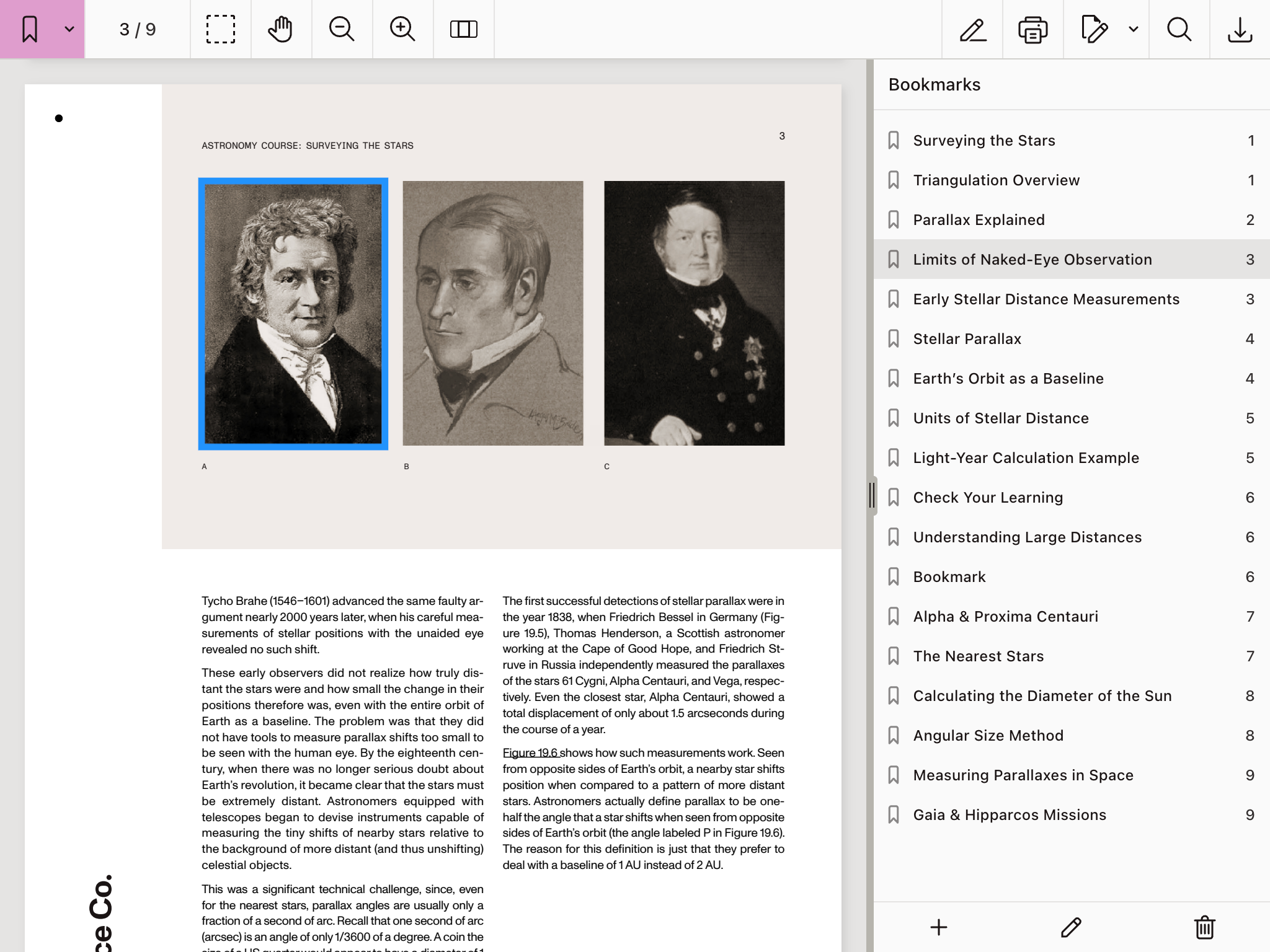This screenshot has width=1270, height=952.
Task: Open the Parallax Explained bookmark
Action: tap(978, 219)
